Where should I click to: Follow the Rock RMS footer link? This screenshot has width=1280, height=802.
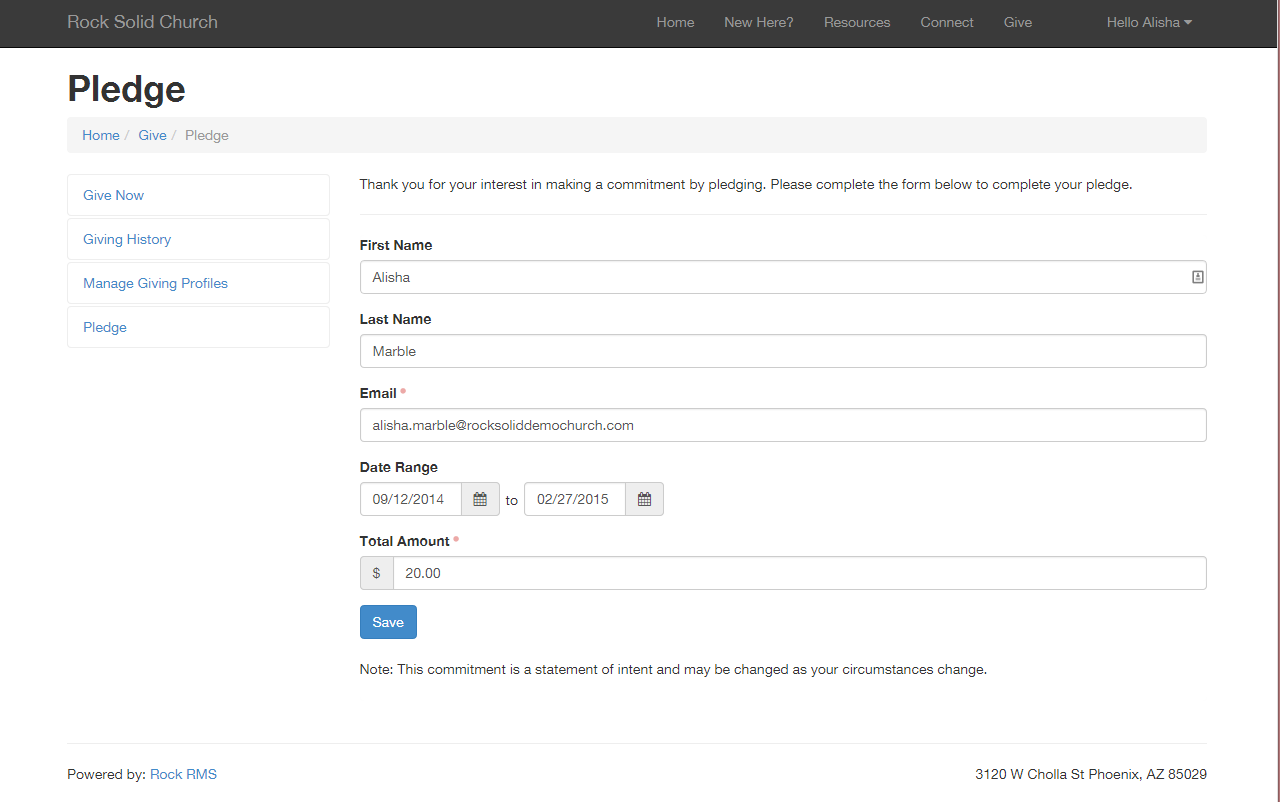pyautogui.click(x=183, y=774)
